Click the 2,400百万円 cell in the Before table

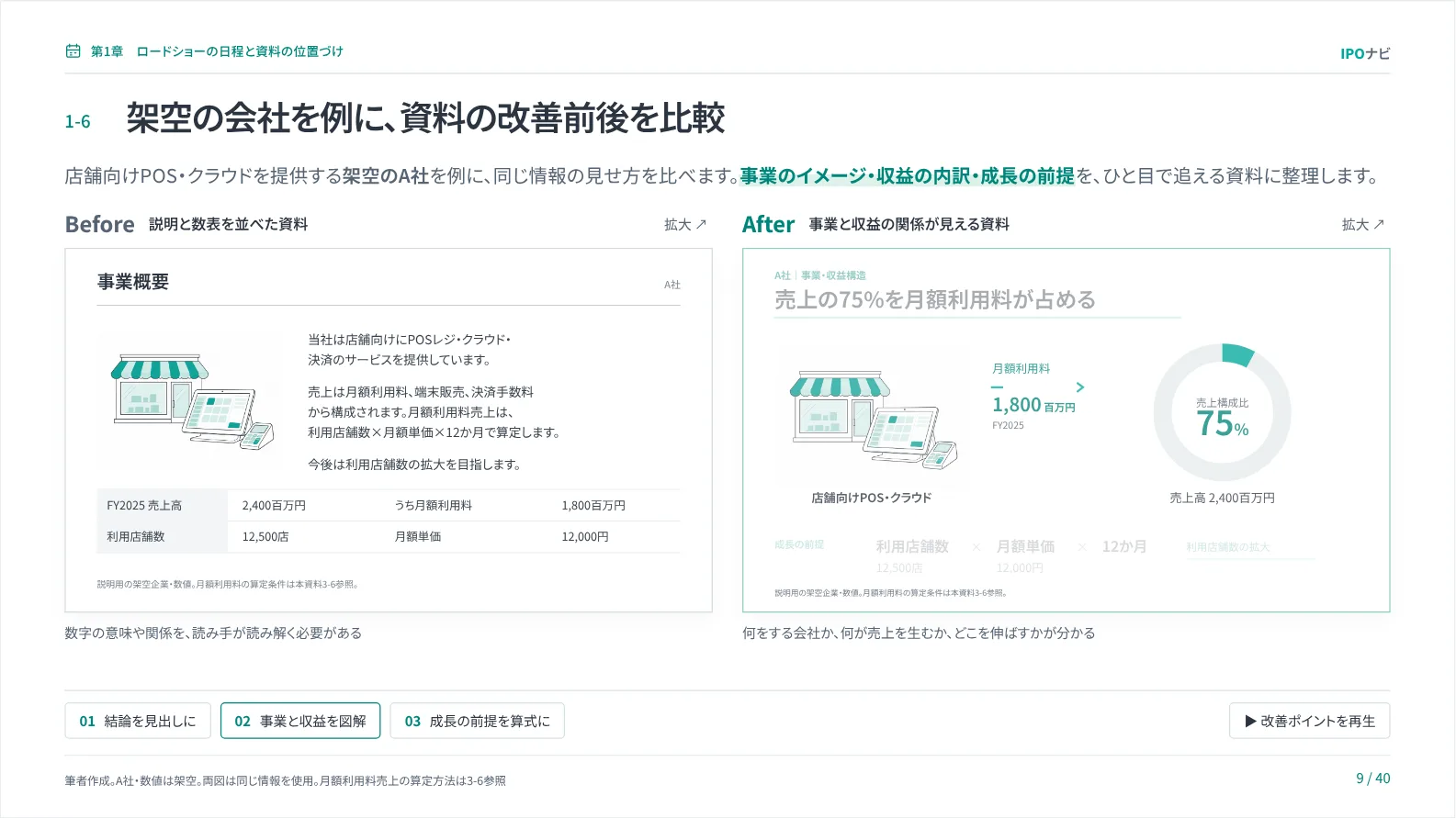(x=274, y=506)
